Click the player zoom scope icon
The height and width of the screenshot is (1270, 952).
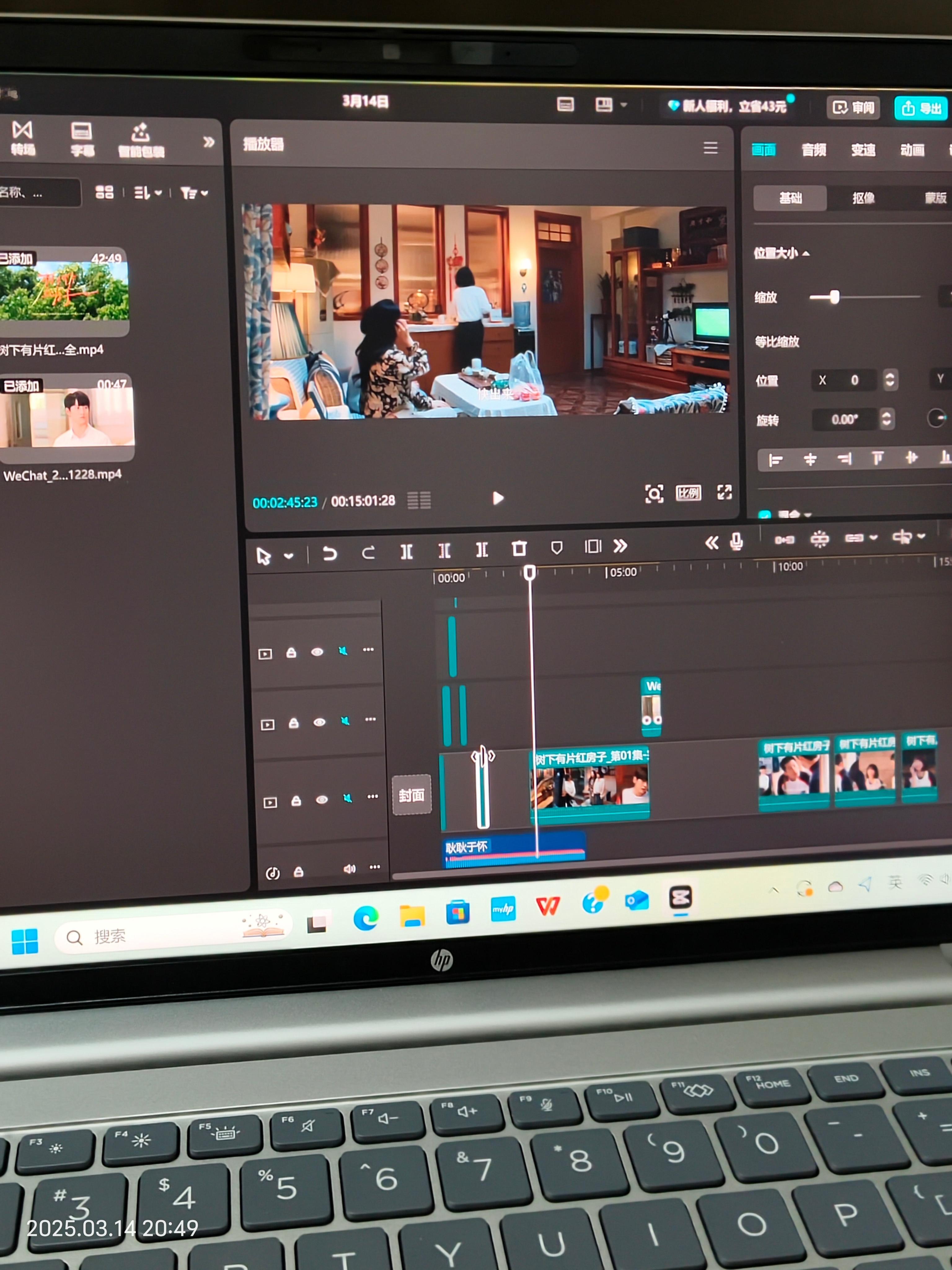tap(654, 494)
